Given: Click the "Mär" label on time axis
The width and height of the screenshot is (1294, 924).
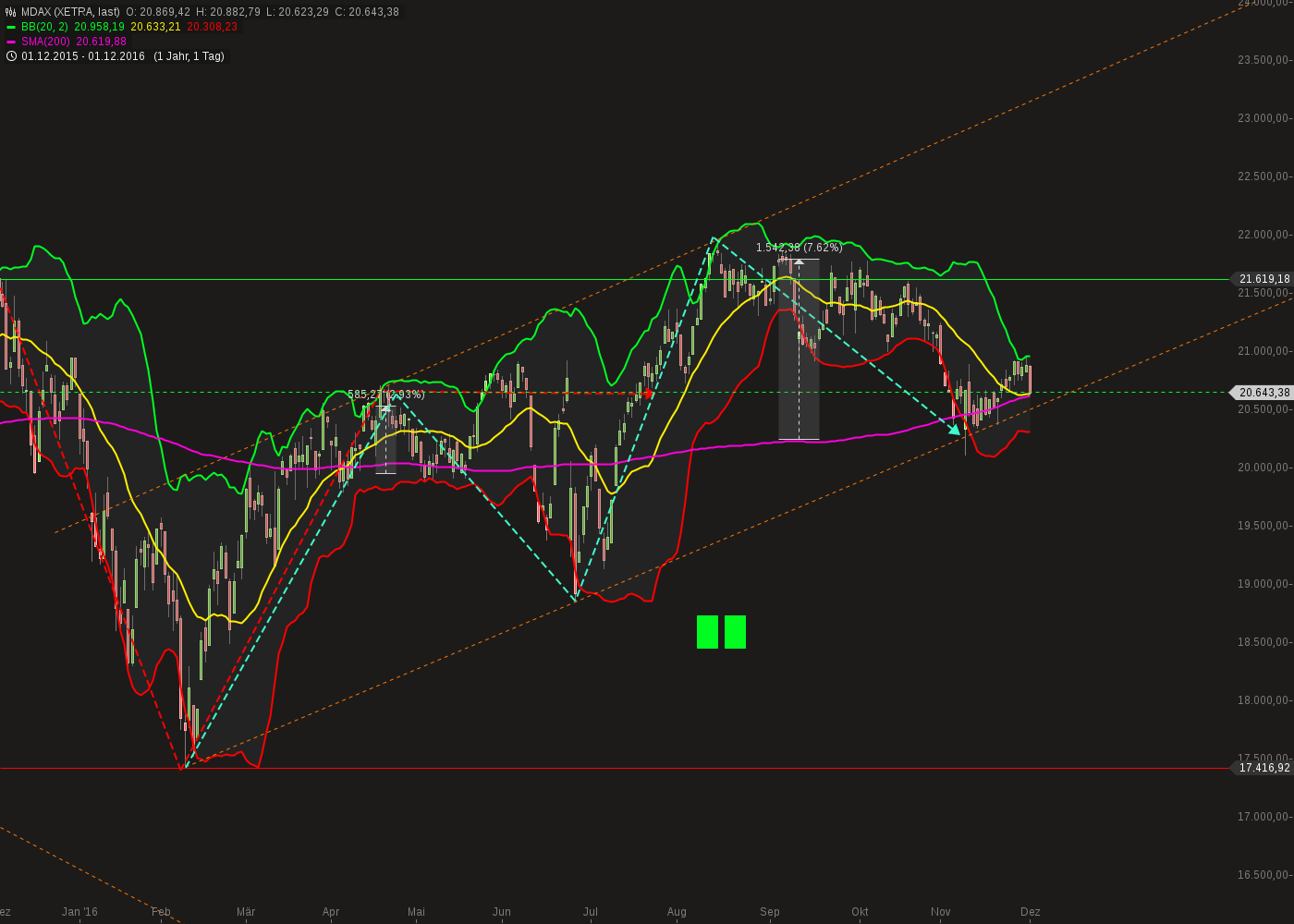Looking at the screenshot, I should point(246,912).
